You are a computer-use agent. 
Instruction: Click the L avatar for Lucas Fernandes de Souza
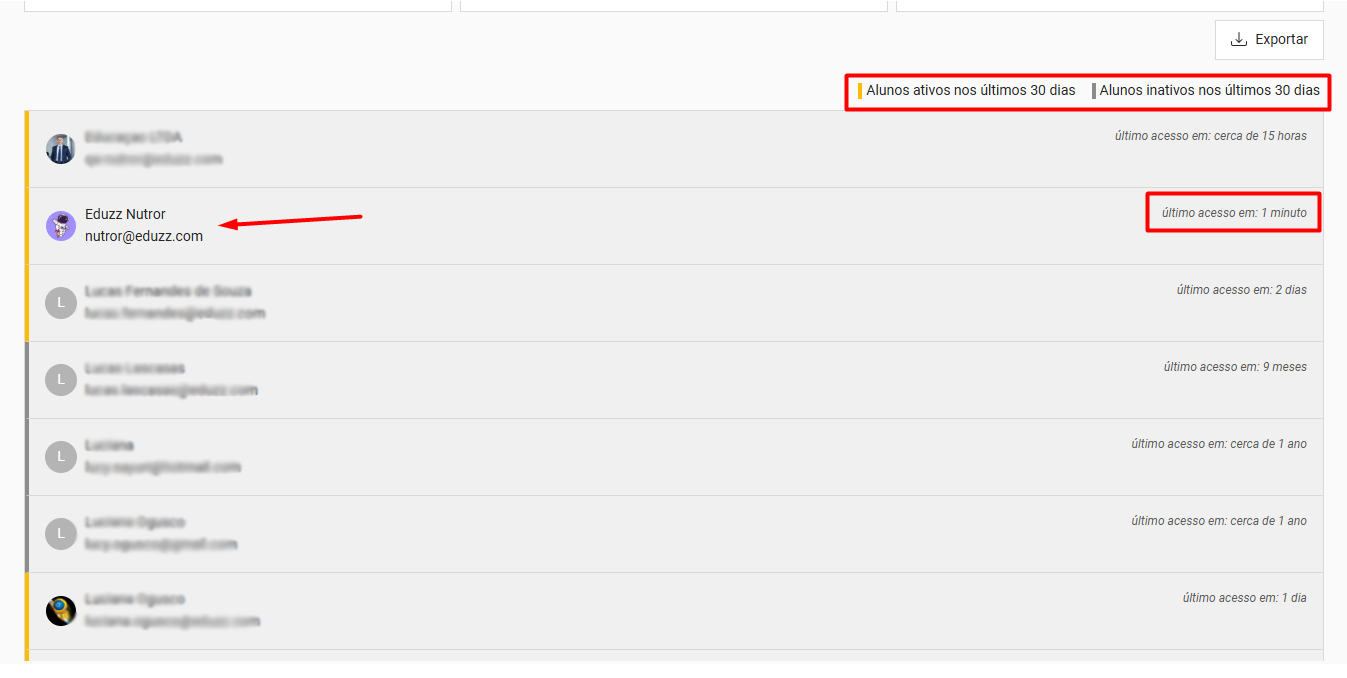61,303
